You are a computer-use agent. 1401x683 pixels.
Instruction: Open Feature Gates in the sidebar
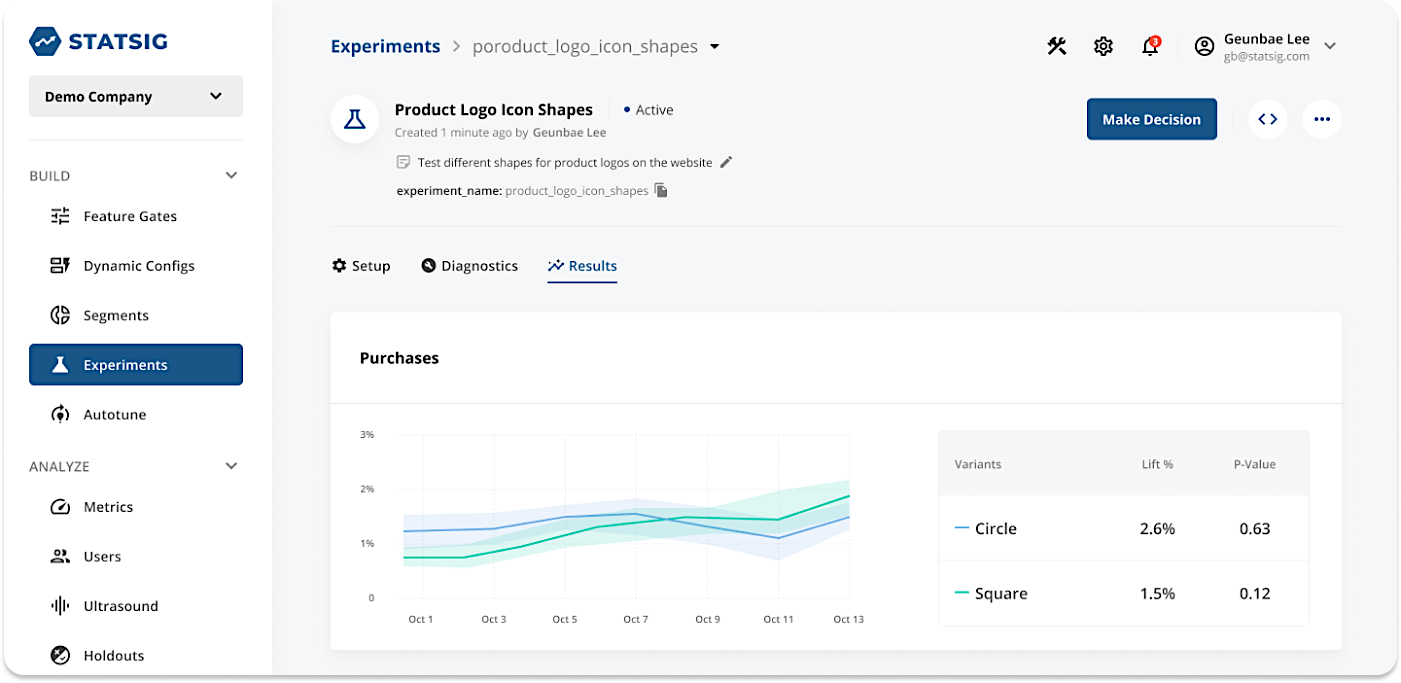[x=130, y=216]
